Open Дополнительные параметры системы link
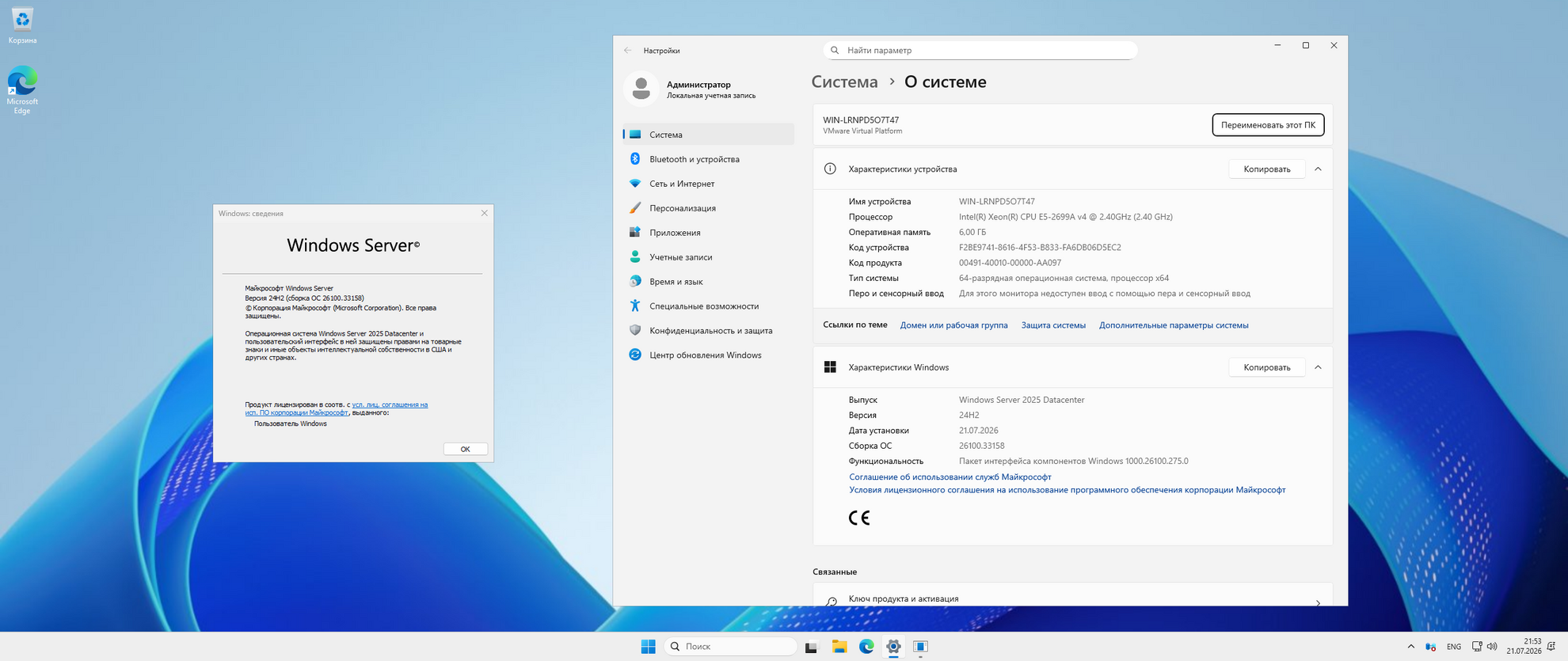This screenshot has height=661, width=1568. pyautogui.click(x=1174, y=325)
